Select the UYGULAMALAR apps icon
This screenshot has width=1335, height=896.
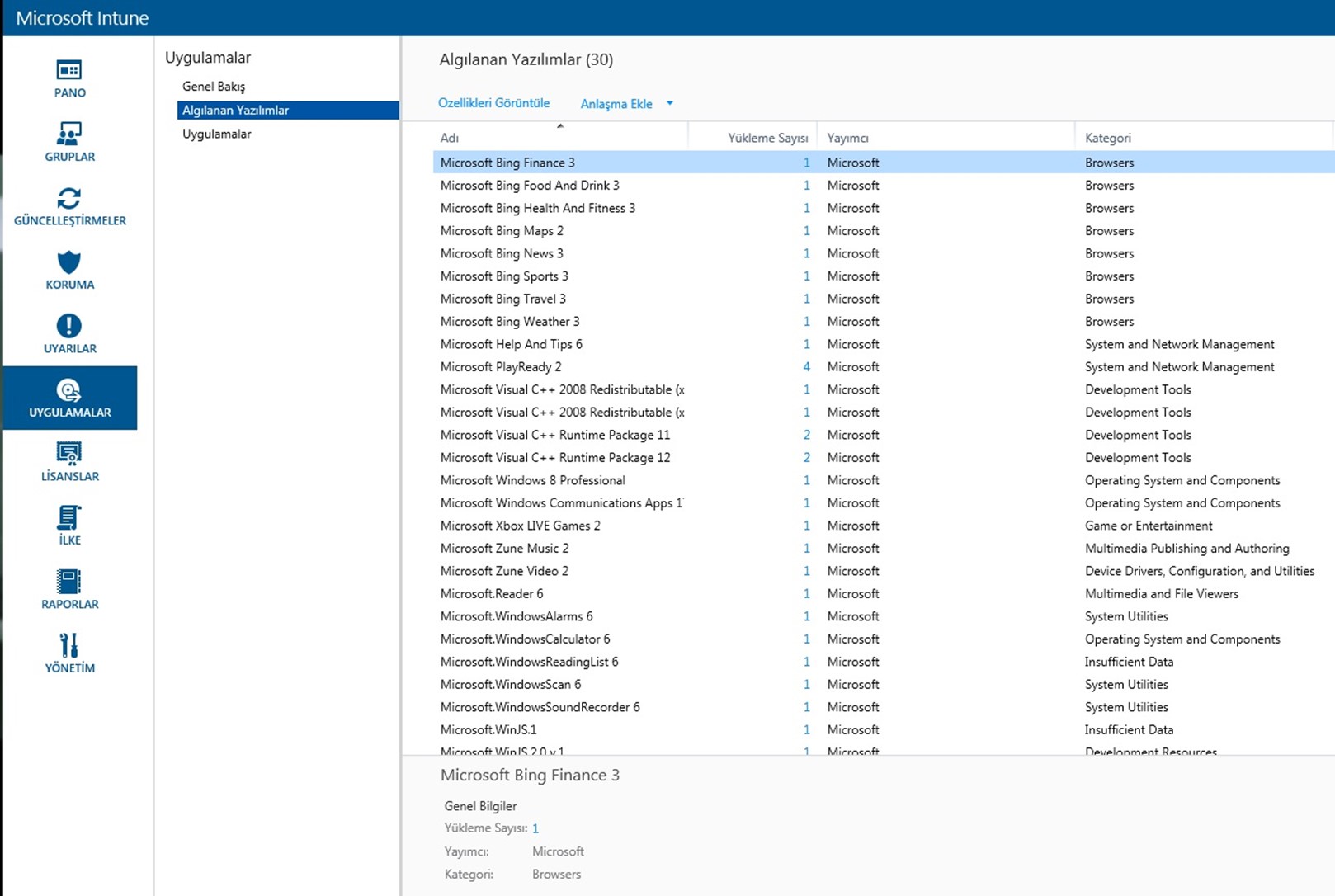(x=69, y=398)
